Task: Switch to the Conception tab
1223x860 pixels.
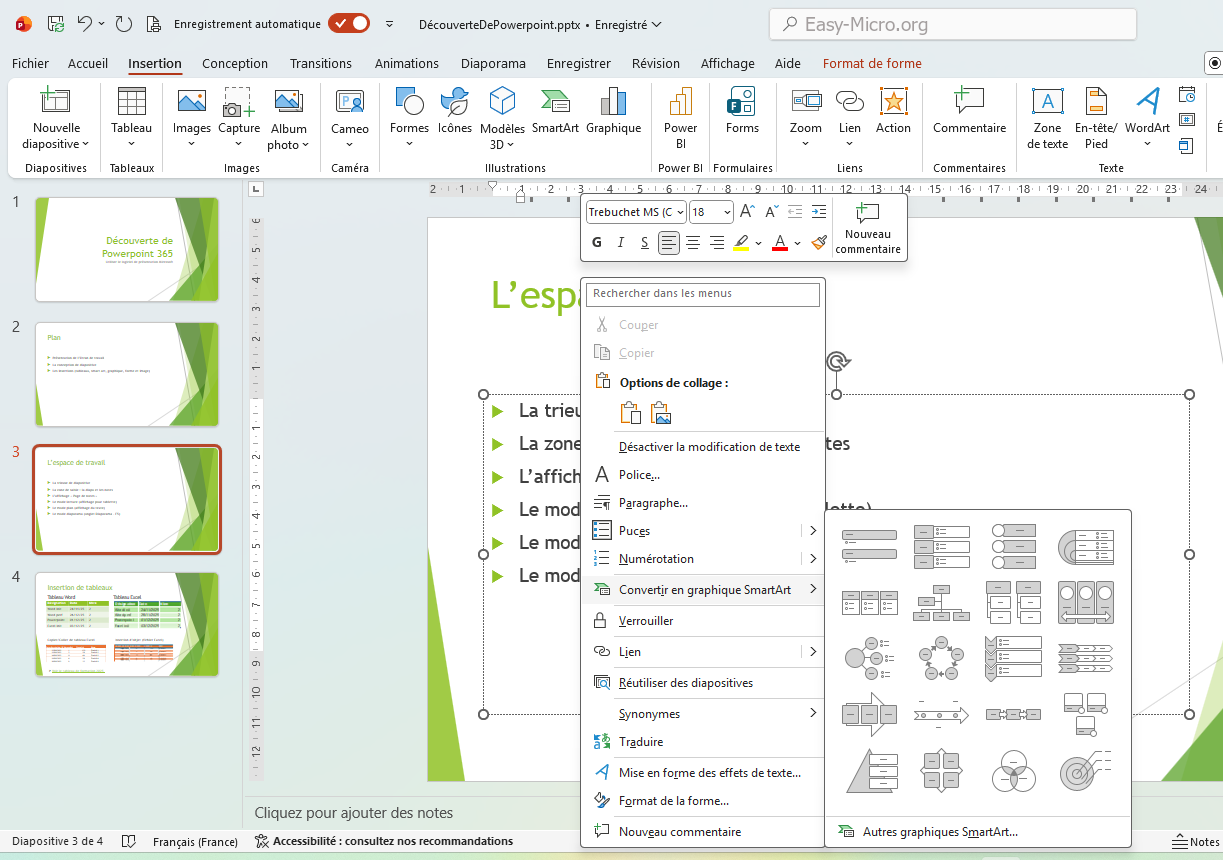Action: 235,63
